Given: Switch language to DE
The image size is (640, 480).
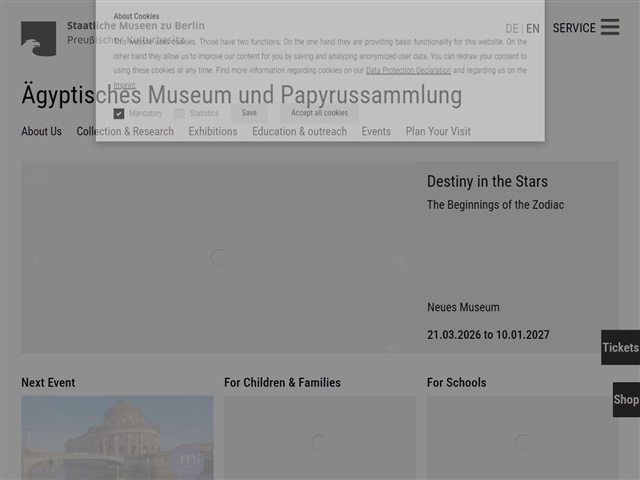Looking at the screenshot, I should point(512,29).
